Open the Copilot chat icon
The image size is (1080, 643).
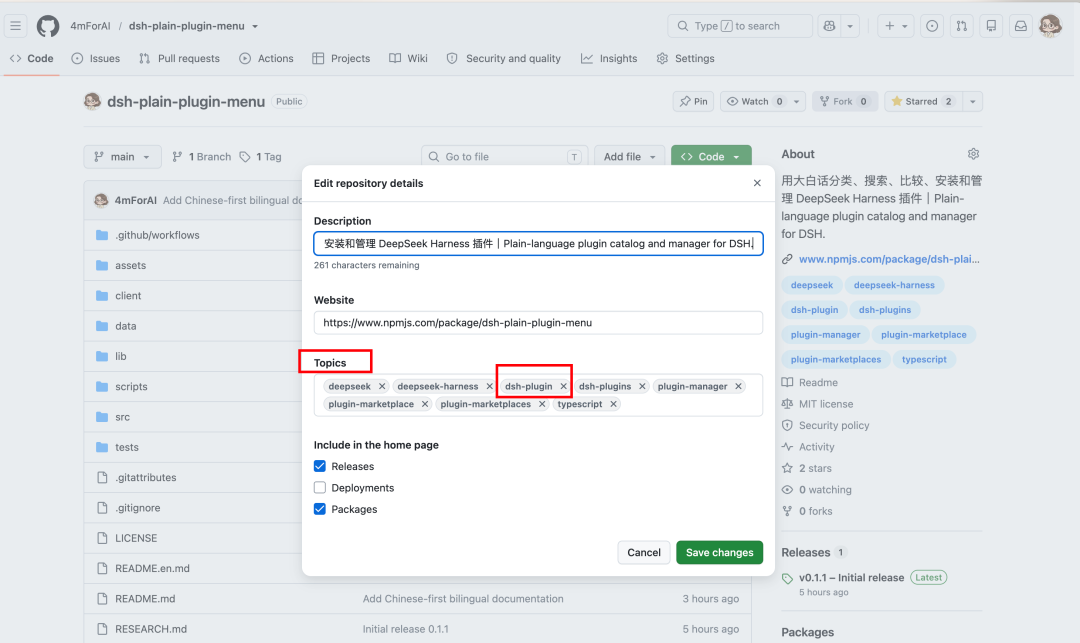click(829, 26)
